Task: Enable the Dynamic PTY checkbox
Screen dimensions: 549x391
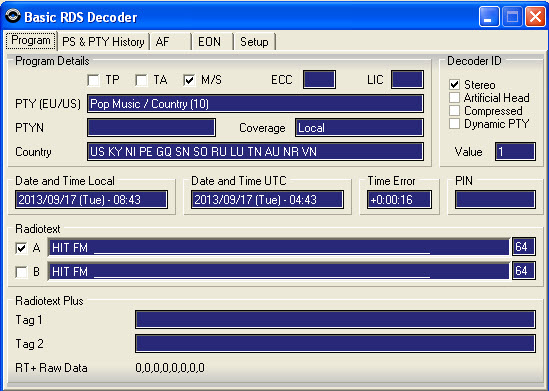Action: 454,123
